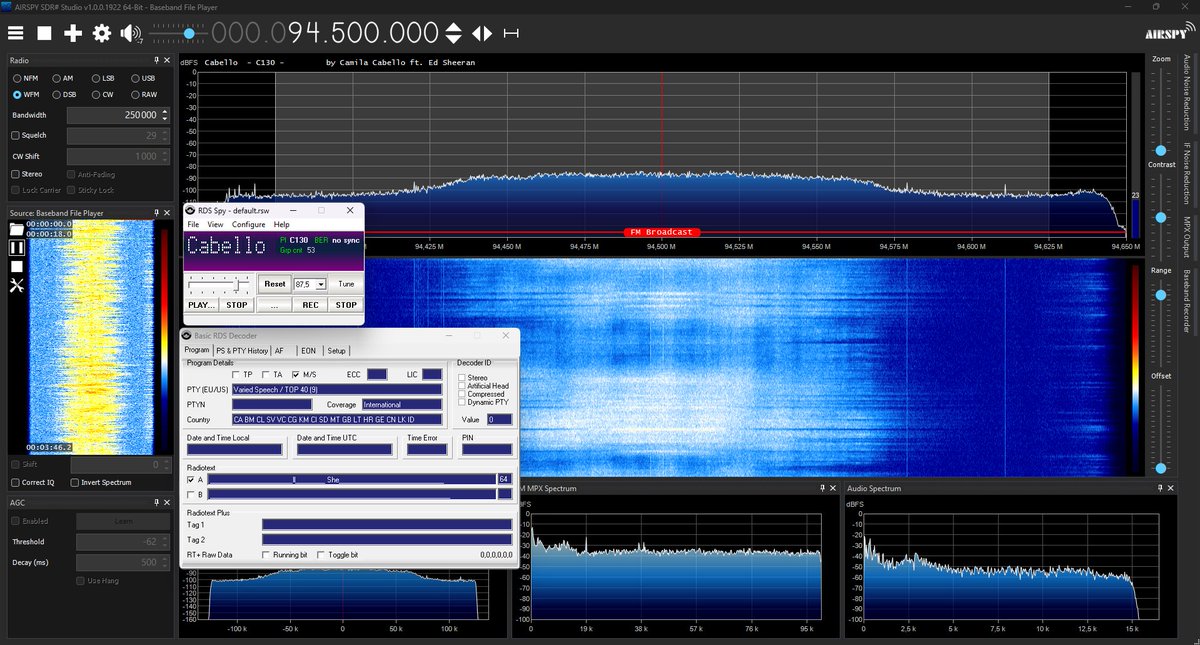Screen dimensions: 1200x645
Task: Enable the Stereo checkbox in Radio panel
Action: [x=15, y=174]
